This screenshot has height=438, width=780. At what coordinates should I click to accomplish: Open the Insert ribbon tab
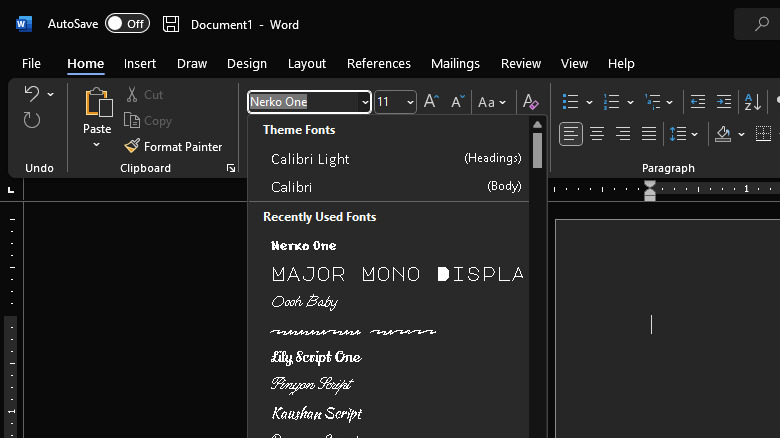click(x=140, y=63)
